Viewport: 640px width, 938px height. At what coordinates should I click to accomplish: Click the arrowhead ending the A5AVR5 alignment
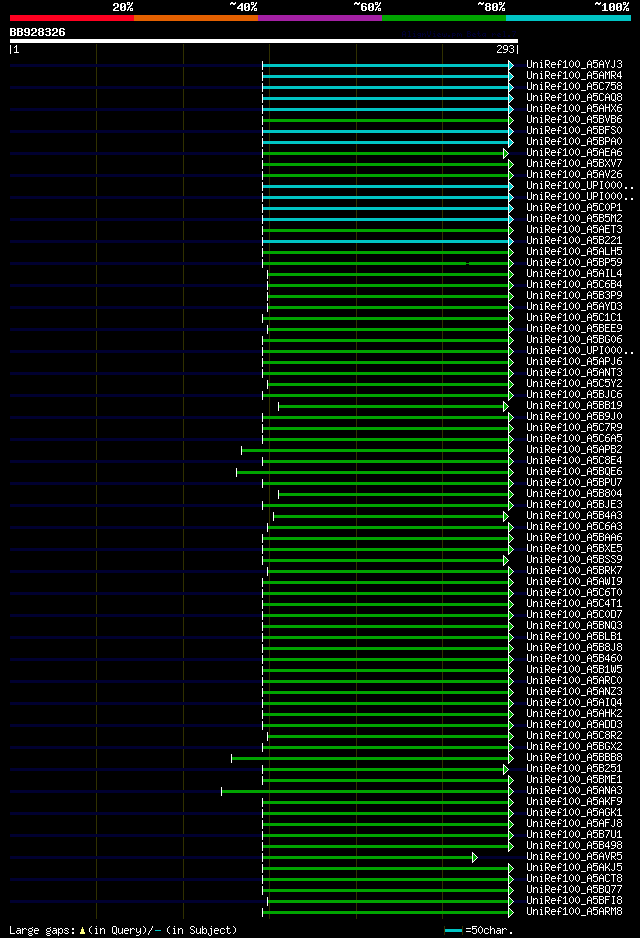point(475,857)
